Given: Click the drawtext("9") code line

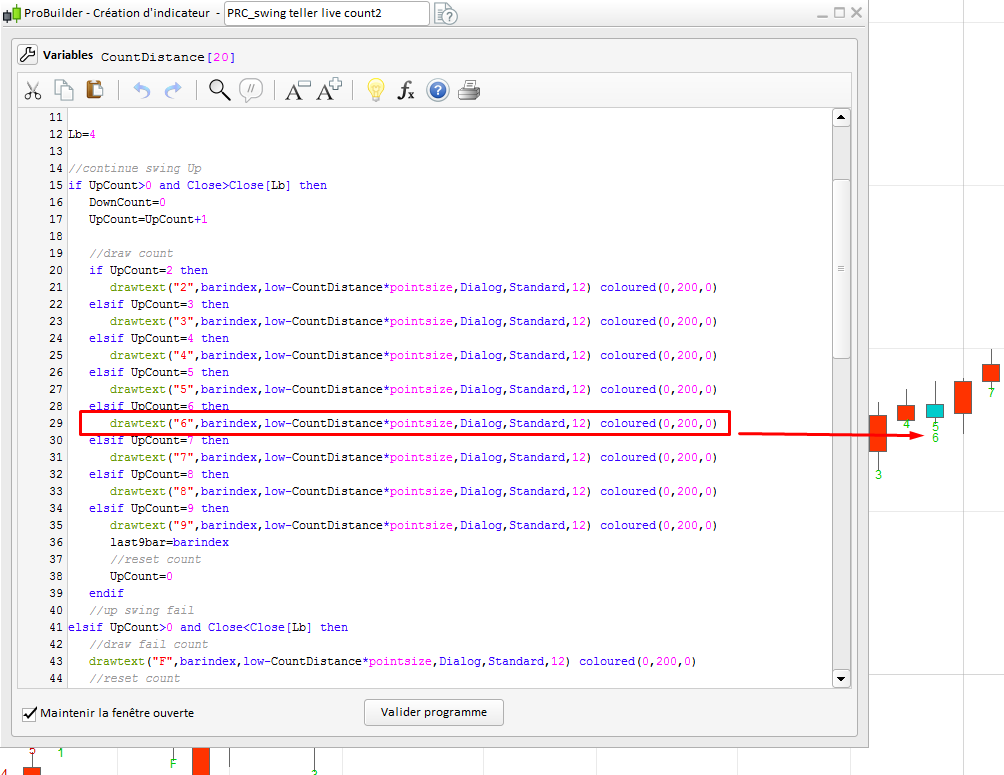Looking at the screenshot, I should [x=413, y=525].
